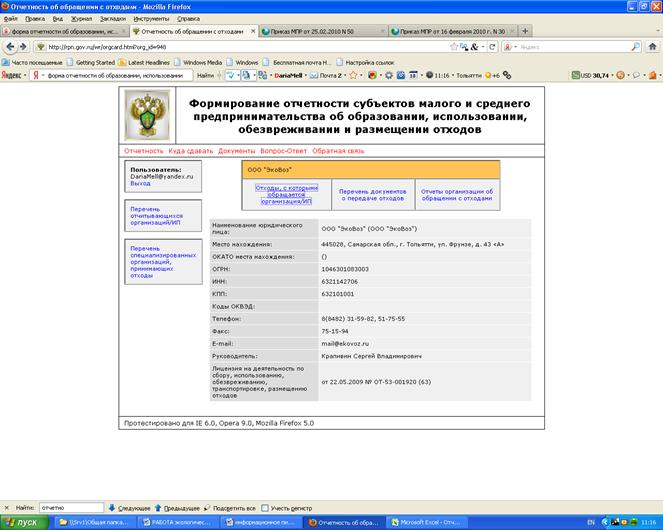Close the active tab 'Отчетность об обращении с отходами'
The image size is (663, 530).
point(253,31)
